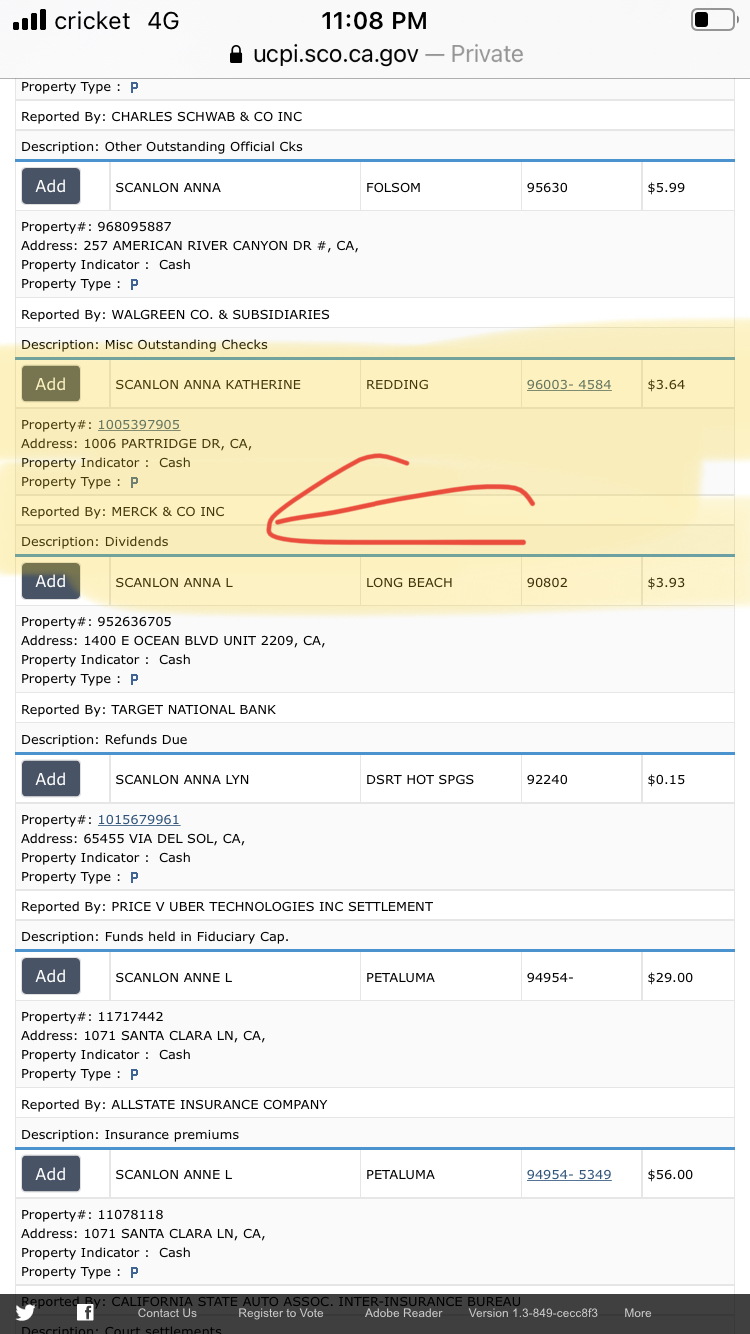Select Property# 11078118 text
The width and height of the screenshot is (750, 1334).
coord(92,1214)
